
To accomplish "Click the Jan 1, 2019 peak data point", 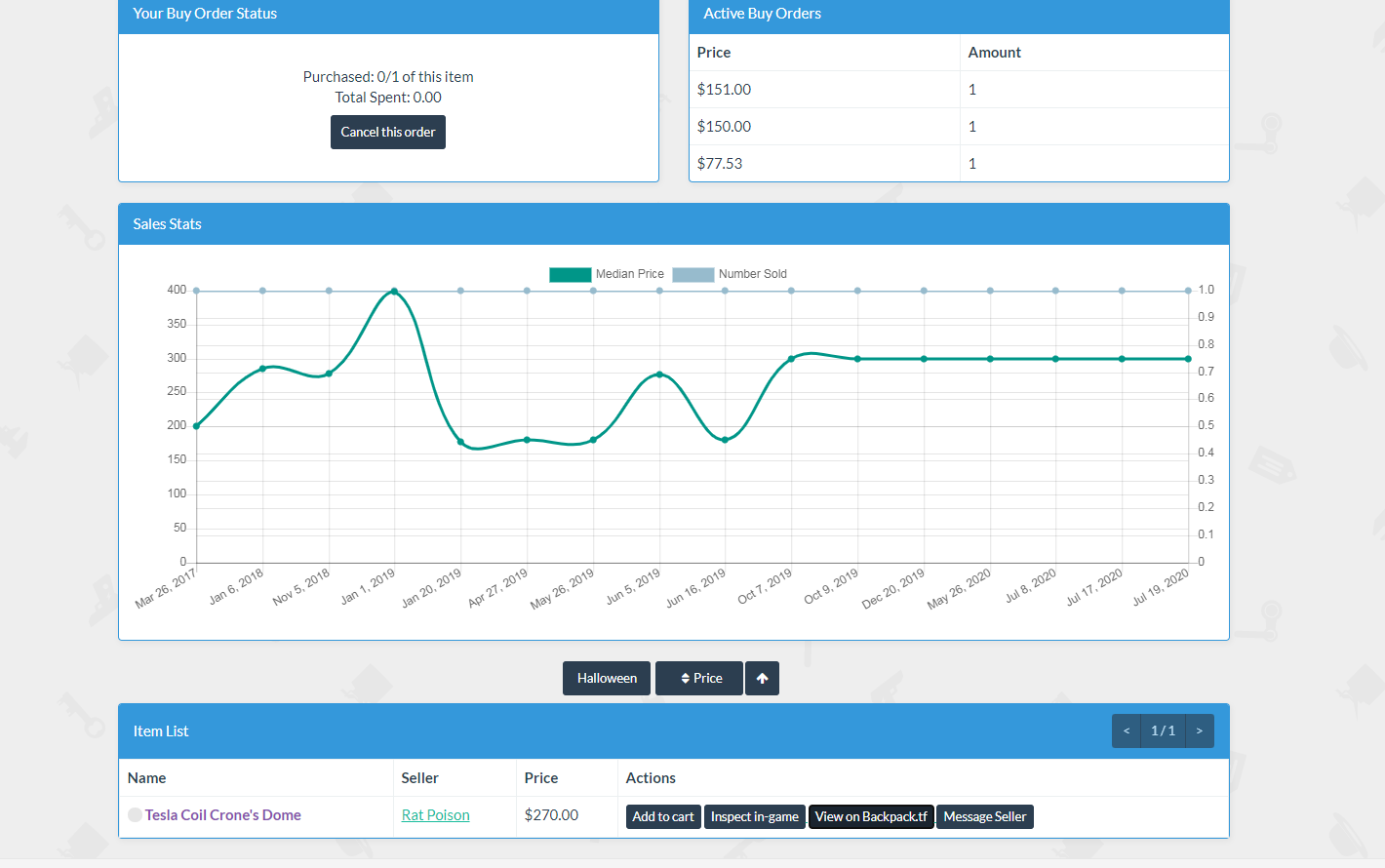I will [394, 291].
